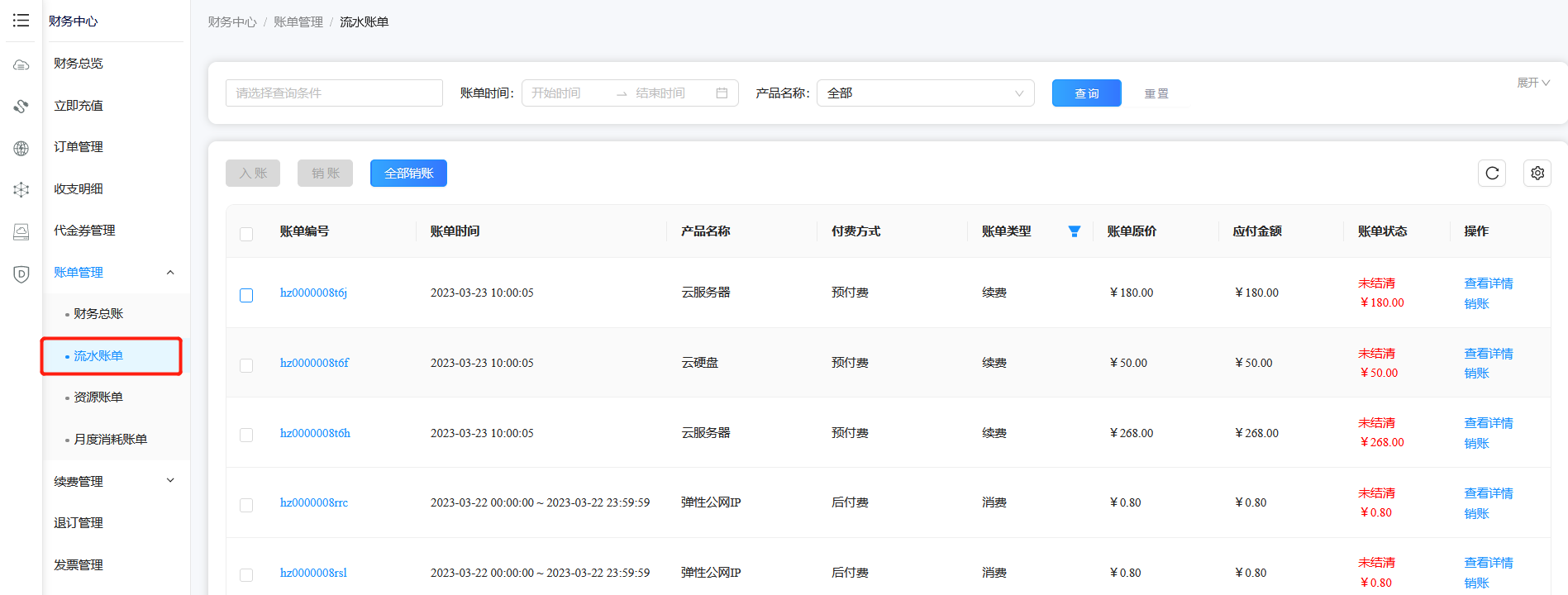View details for bill hz0000008rrc

(1489, 493)
